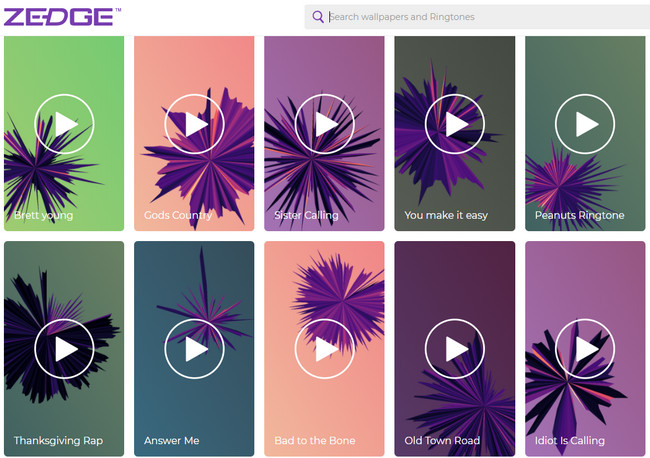Screen dimensions: 650x458
Task: Focus the Search wallpapers and Ringtones field
Action: pyautogui.click(x=480, y=17)
